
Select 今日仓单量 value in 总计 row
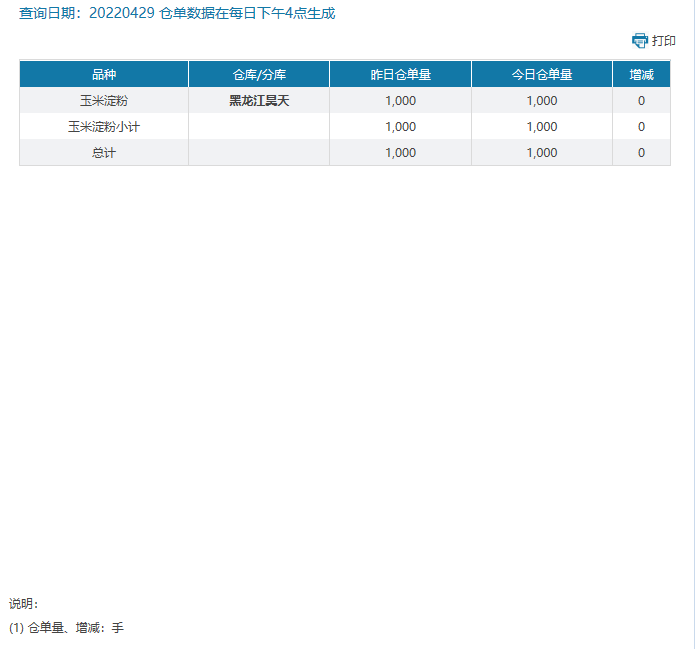coord(542,153)
